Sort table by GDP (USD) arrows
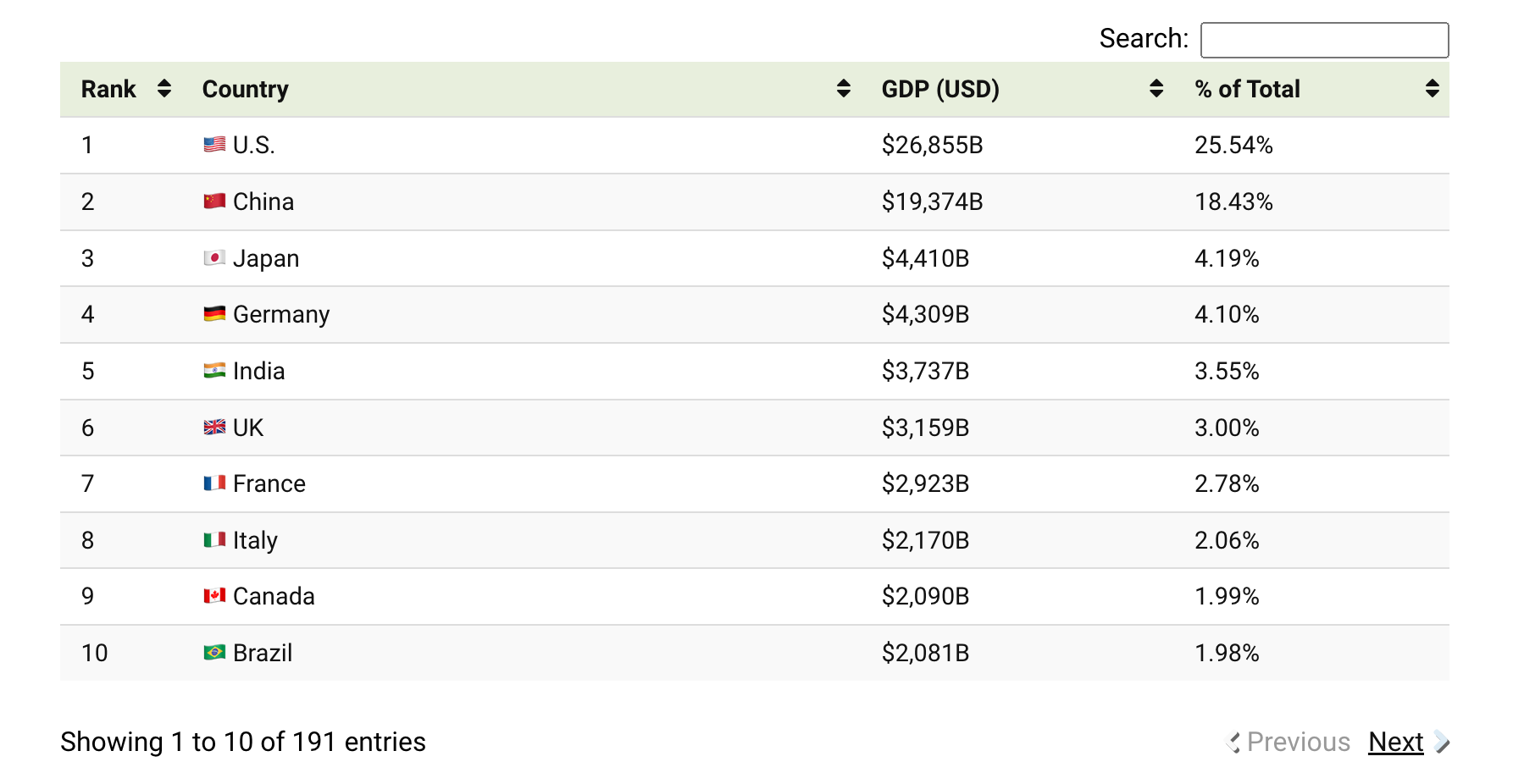1513x784 pixels. (1156, 89)
